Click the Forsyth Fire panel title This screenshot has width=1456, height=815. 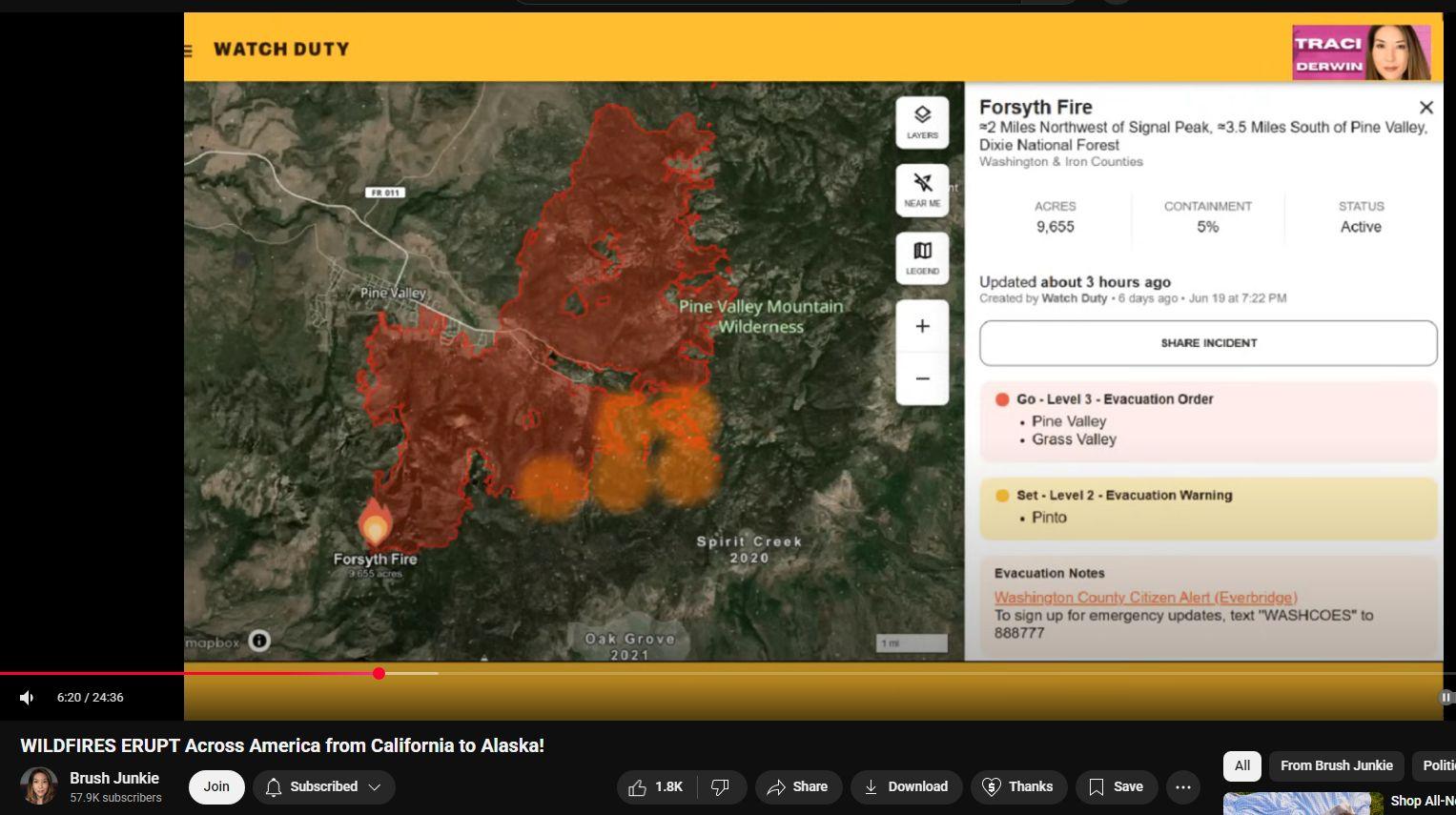(x=1036, y=108)
